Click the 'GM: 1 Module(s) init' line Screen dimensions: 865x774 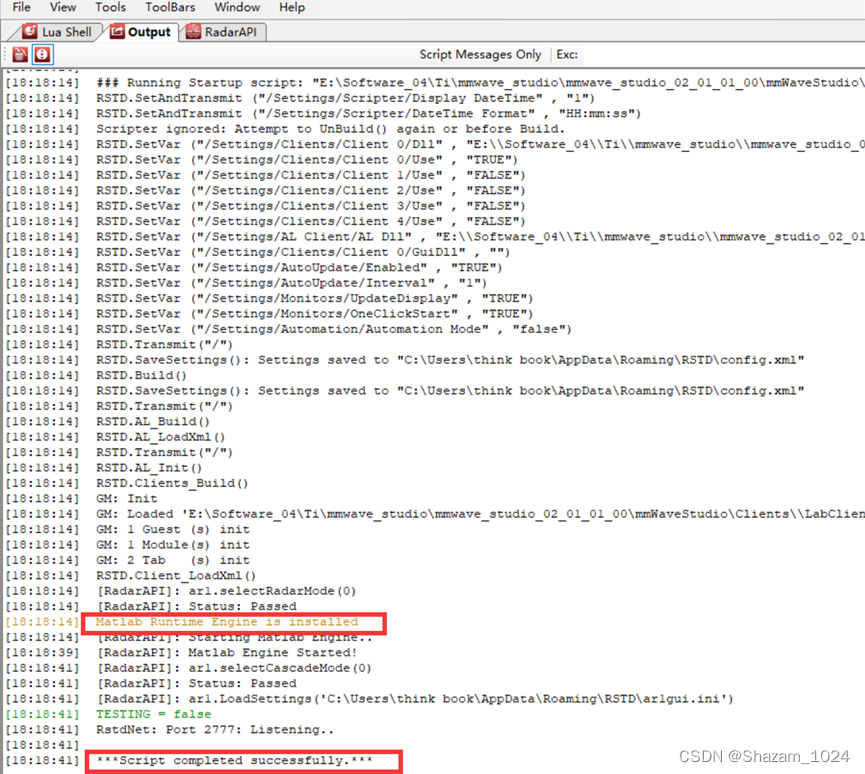[x=173, y=545]
